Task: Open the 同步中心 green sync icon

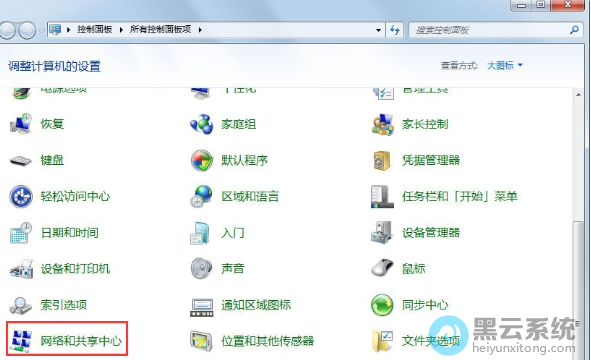Action: coord(382,305)
